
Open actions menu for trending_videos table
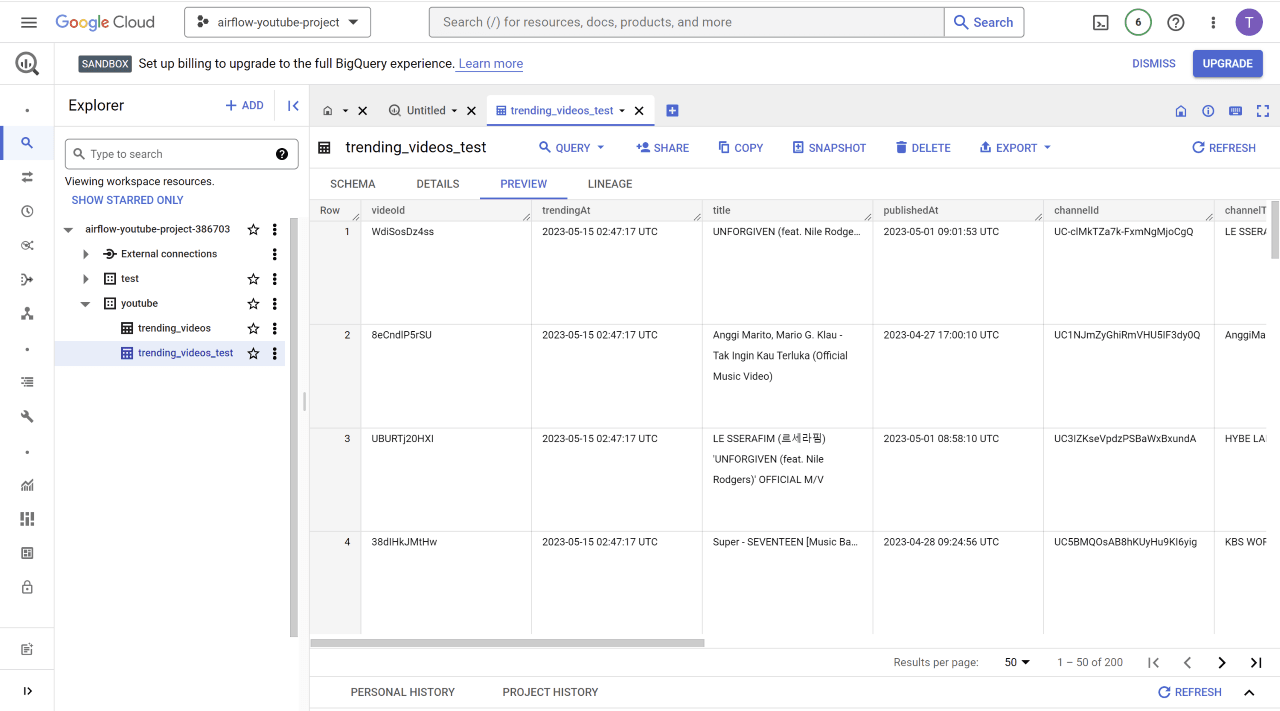coord(275,328)
